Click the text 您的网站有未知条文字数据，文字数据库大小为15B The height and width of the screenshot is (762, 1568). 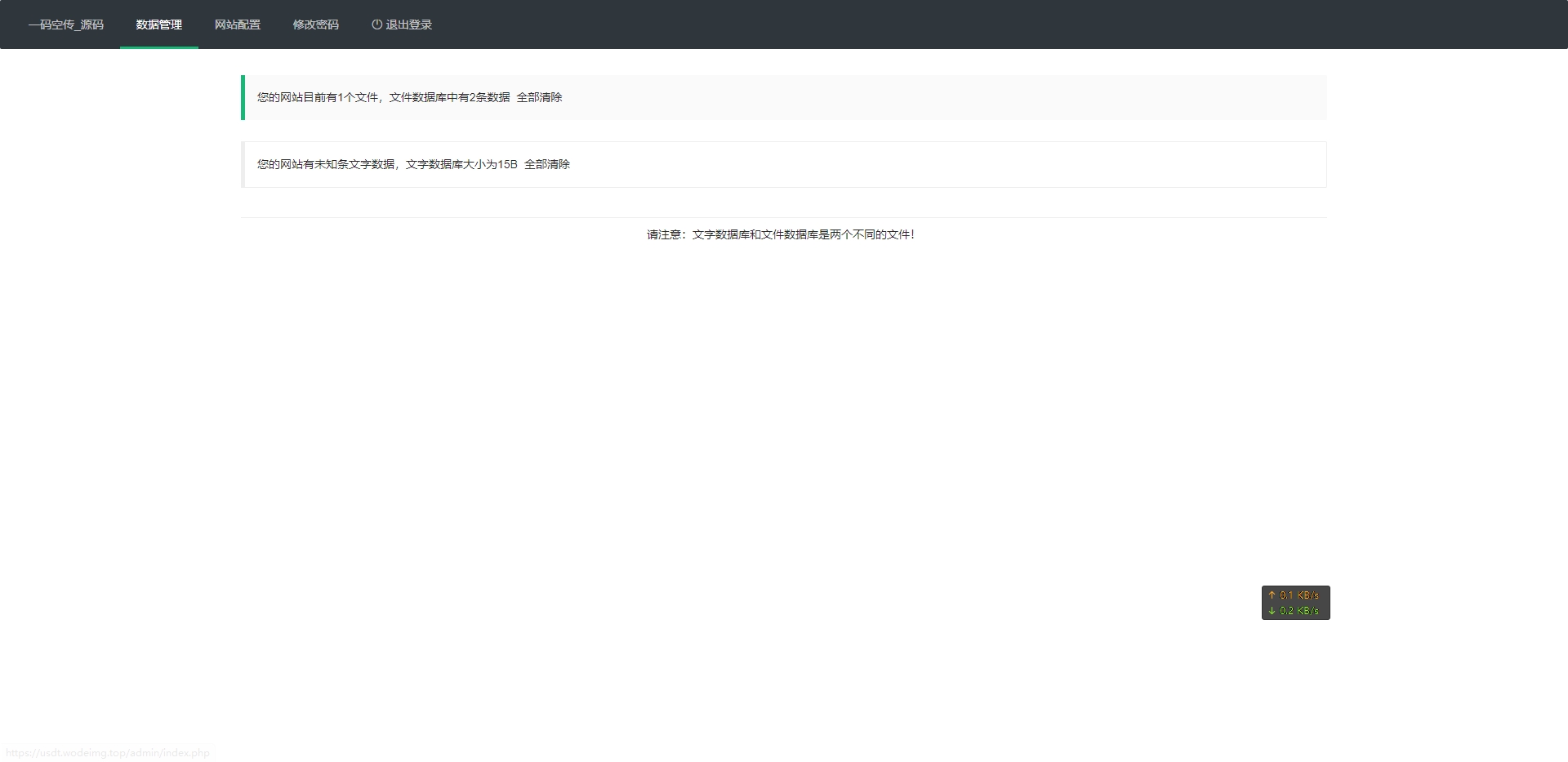click(x=387, y=164)
